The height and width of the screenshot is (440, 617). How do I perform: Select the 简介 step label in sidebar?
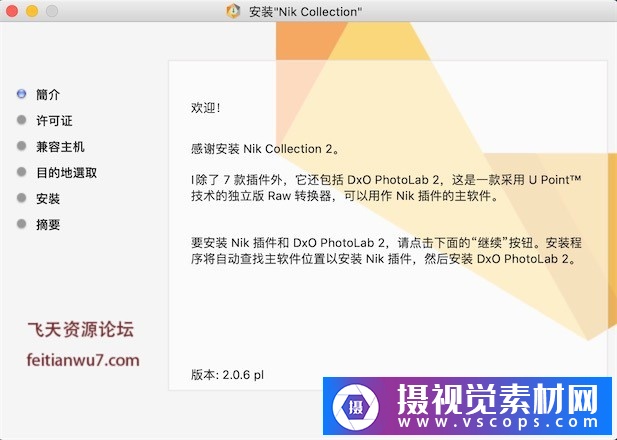point(48,94)
